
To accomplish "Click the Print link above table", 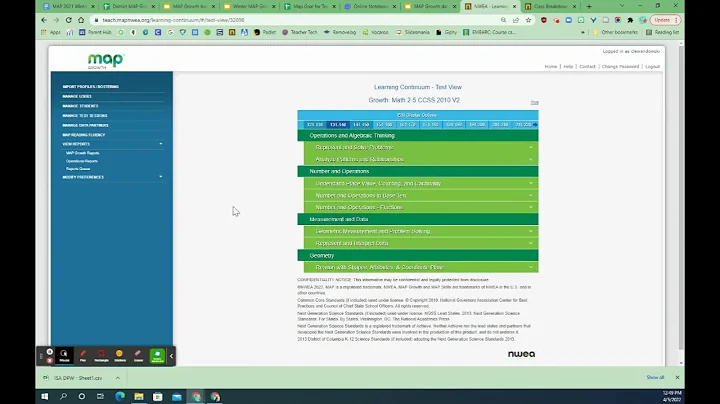I will pyautogui.click(x=534, y=102).
